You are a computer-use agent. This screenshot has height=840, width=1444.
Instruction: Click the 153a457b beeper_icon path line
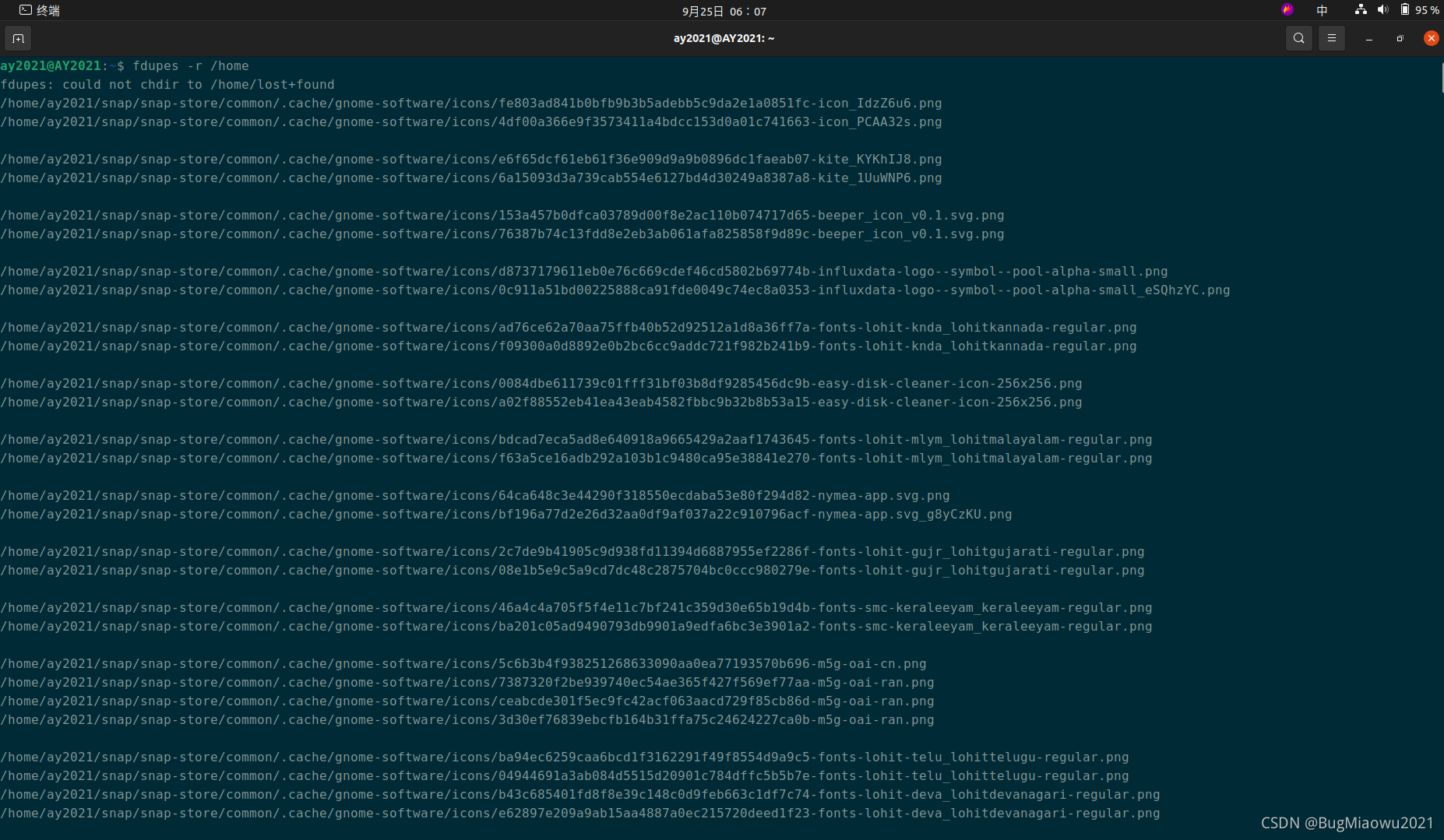(x=502, y=216)
